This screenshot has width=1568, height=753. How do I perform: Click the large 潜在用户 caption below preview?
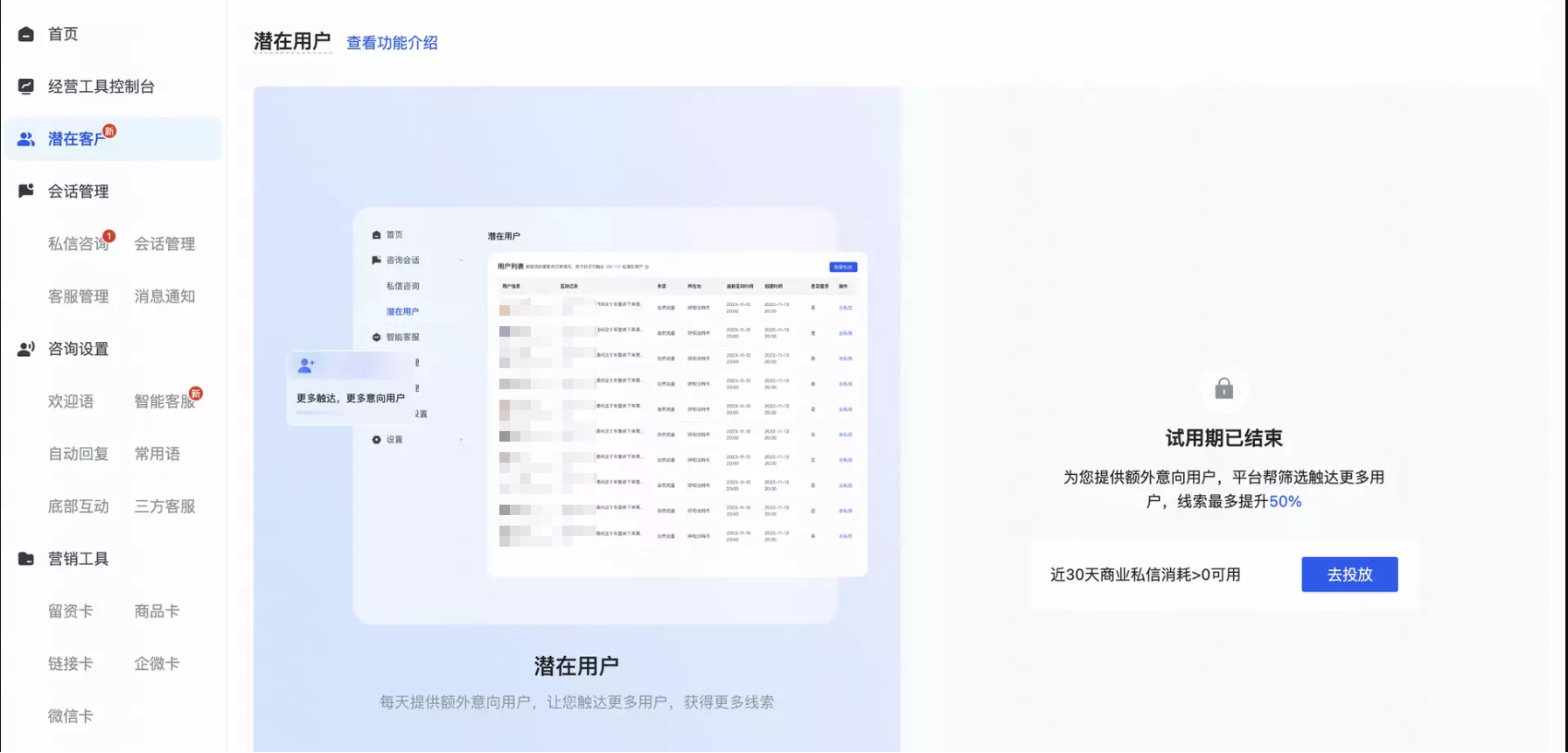pos(576,666)
